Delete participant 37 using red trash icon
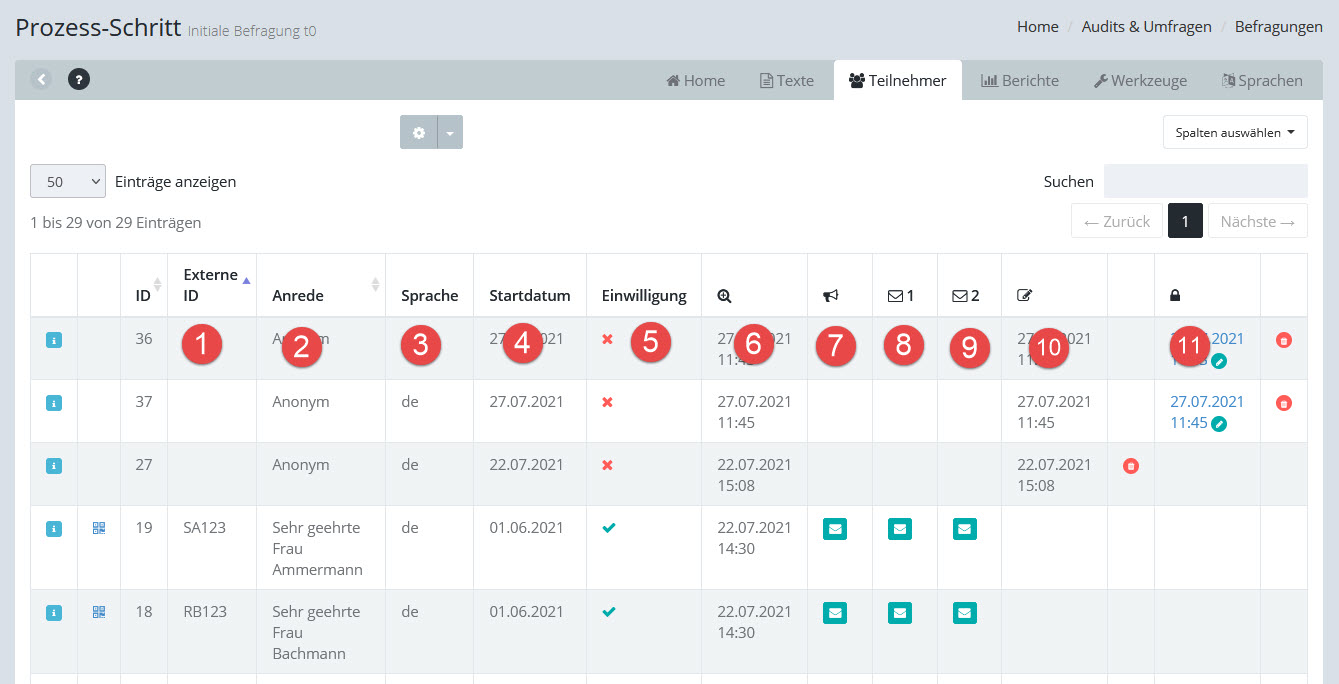 1284,403
